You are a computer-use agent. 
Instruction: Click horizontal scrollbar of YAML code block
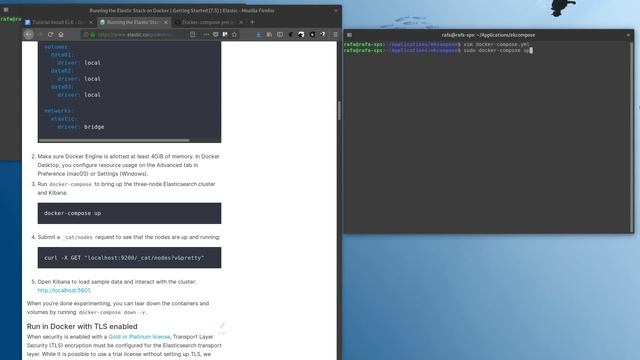pyautogui.click(x=114, y=140)
